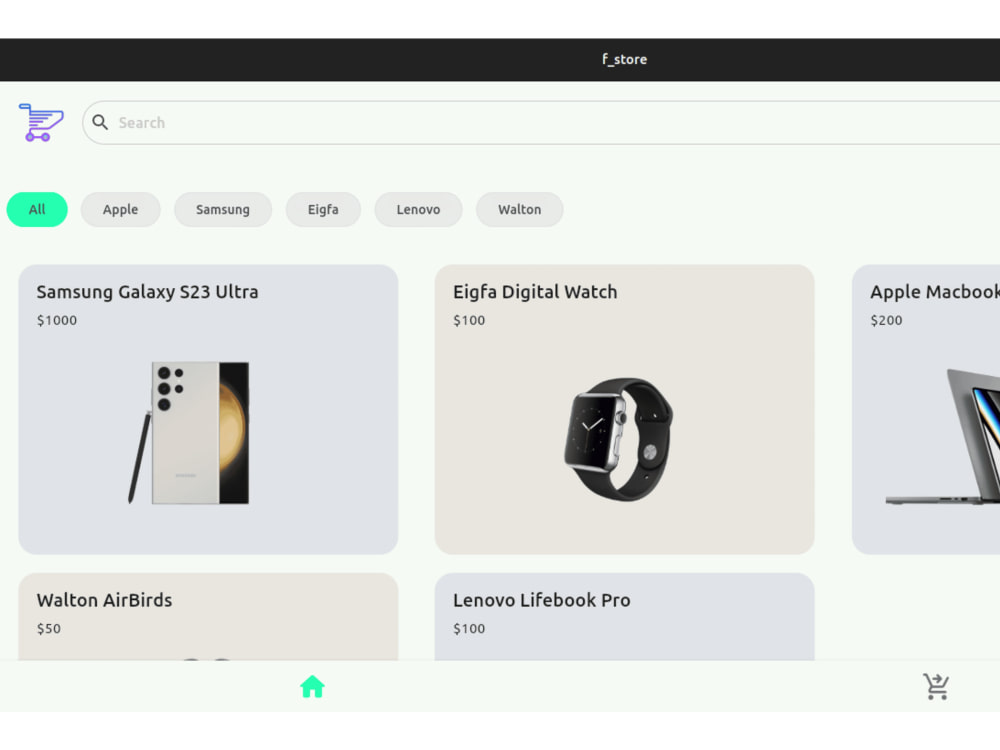Image resolution: width=1000 pixels, height=750 pixels.
Task: Filter products by Samsung brand
Action: 223,209
